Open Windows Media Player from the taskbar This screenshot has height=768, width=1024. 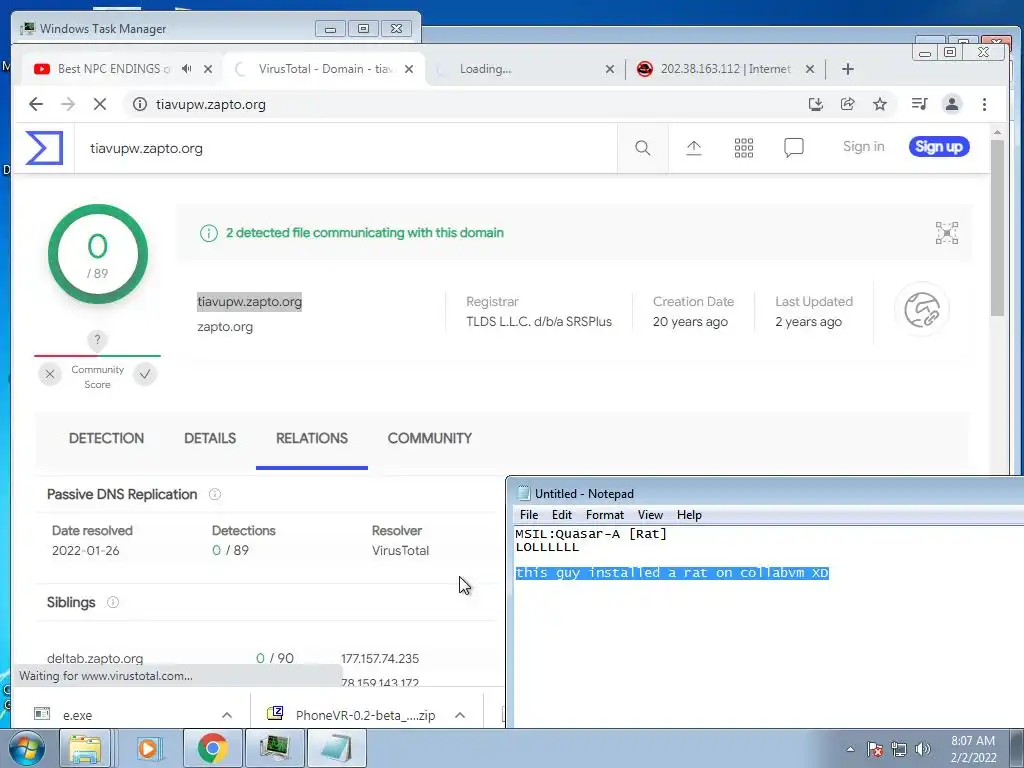(148, 748)
